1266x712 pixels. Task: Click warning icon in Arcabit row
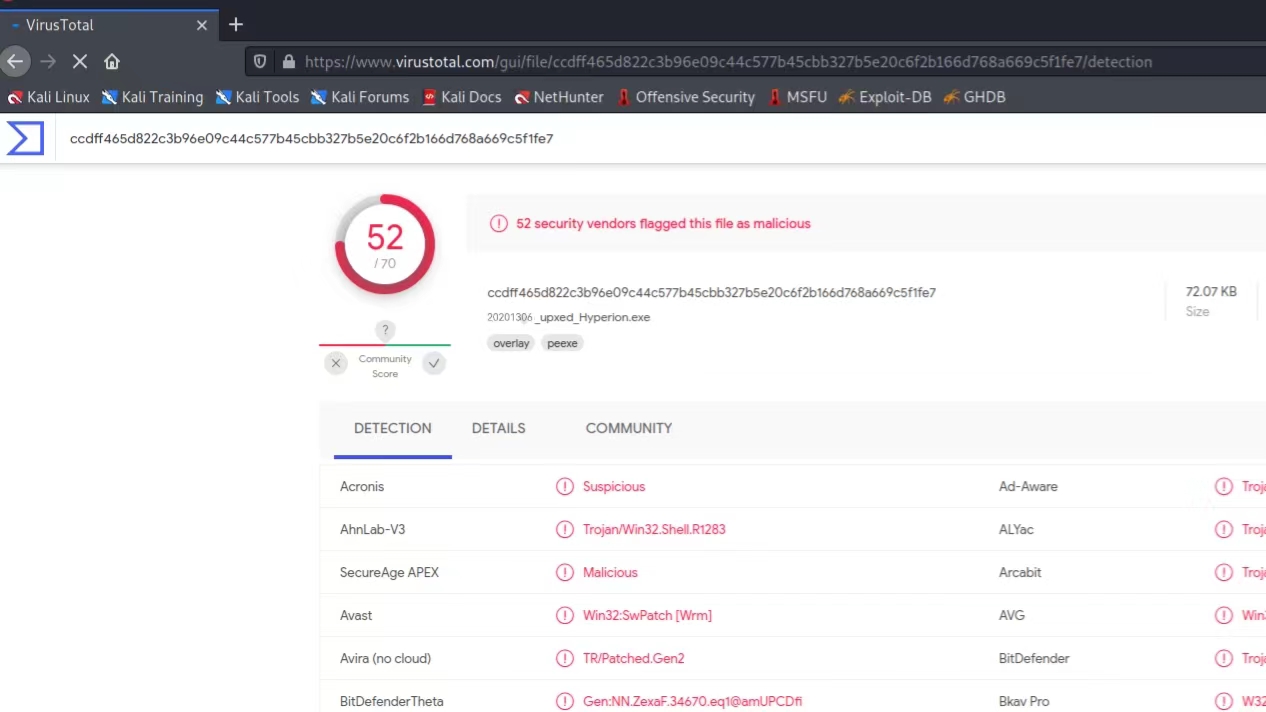1223,572
